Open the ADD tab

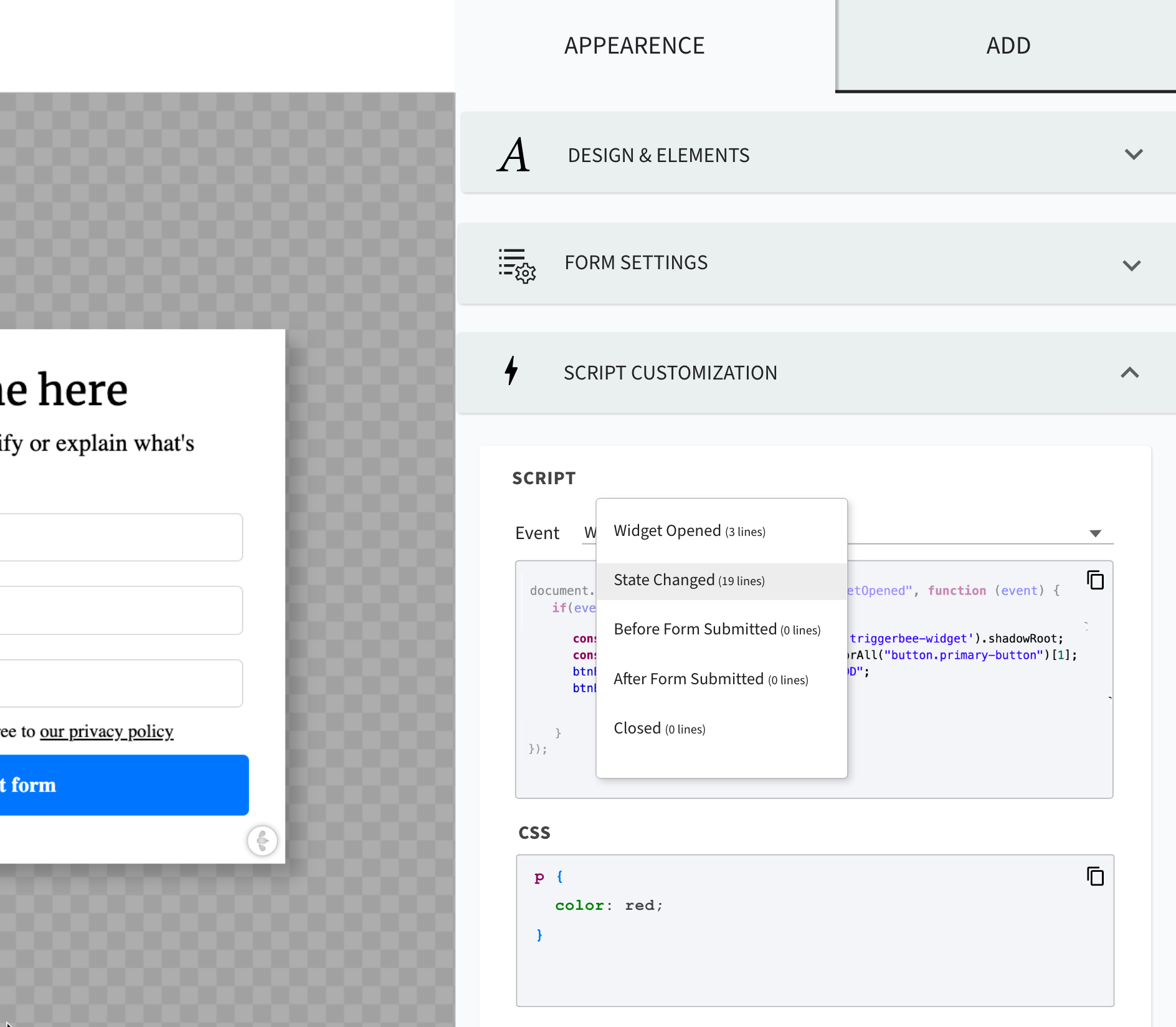(x=1008, y=45)
